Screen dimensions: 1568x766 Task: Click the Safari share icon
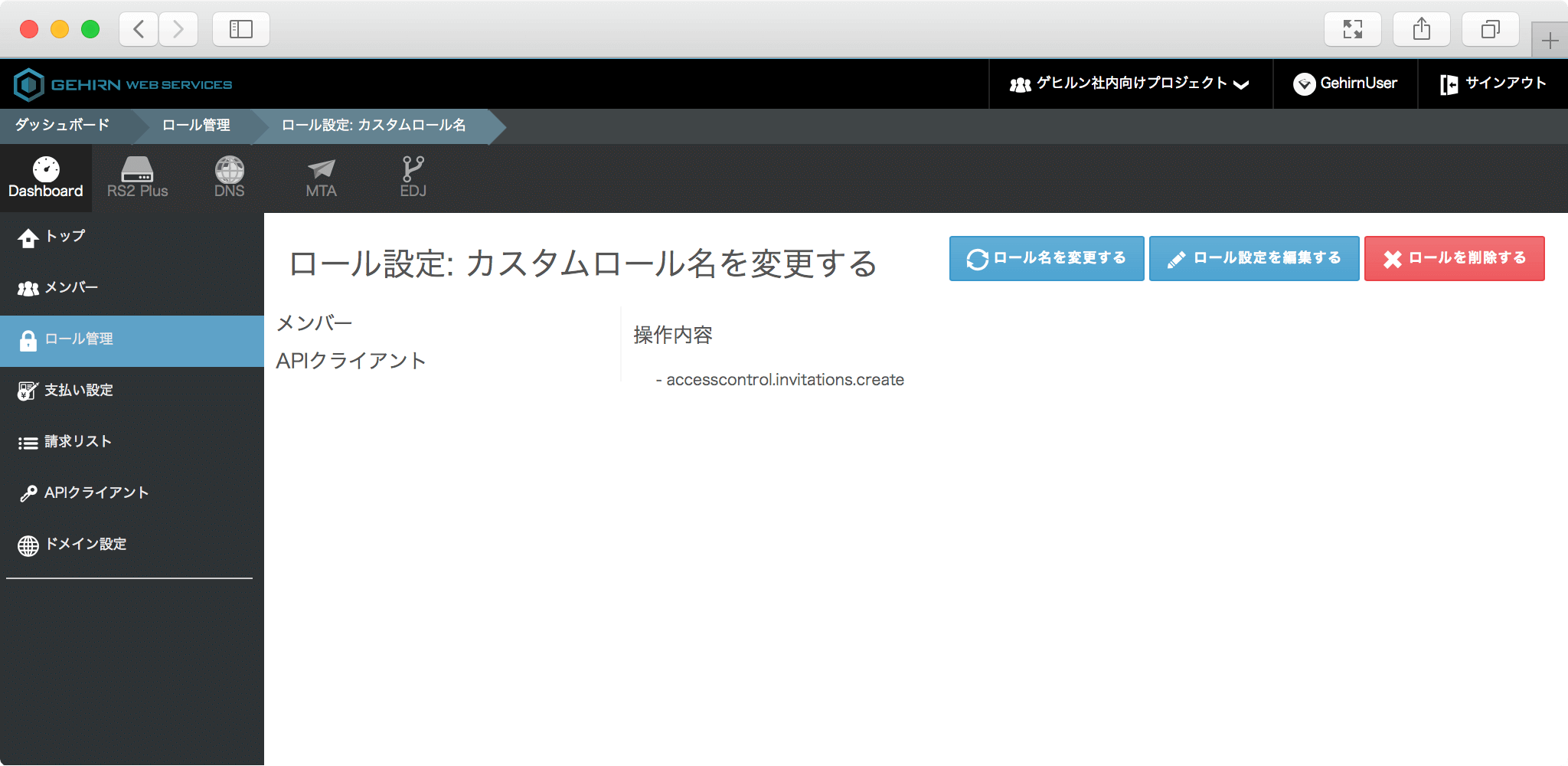tap(1421, 29)
